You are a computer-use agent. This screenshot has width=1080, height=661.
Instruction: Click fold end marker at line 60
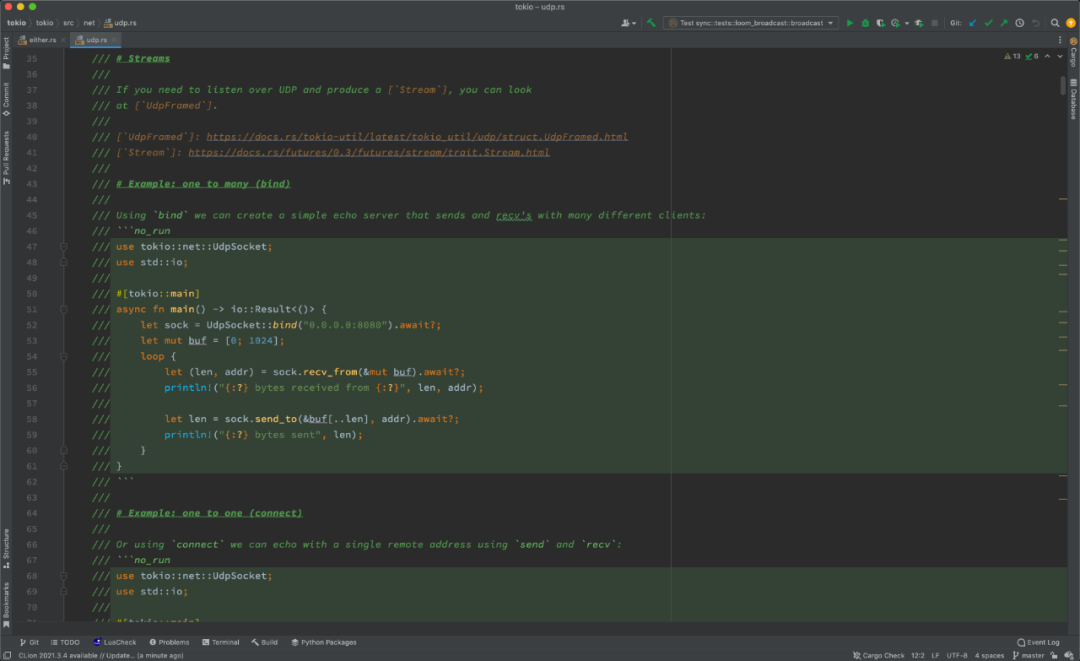pos(63,450)
